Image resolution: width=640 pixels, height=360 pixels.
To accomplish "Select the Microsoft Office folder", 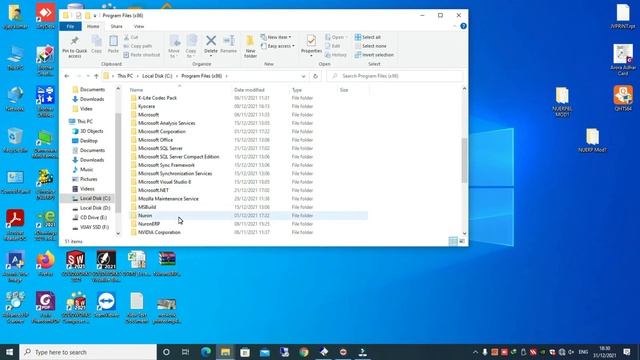I will [155, 140].
